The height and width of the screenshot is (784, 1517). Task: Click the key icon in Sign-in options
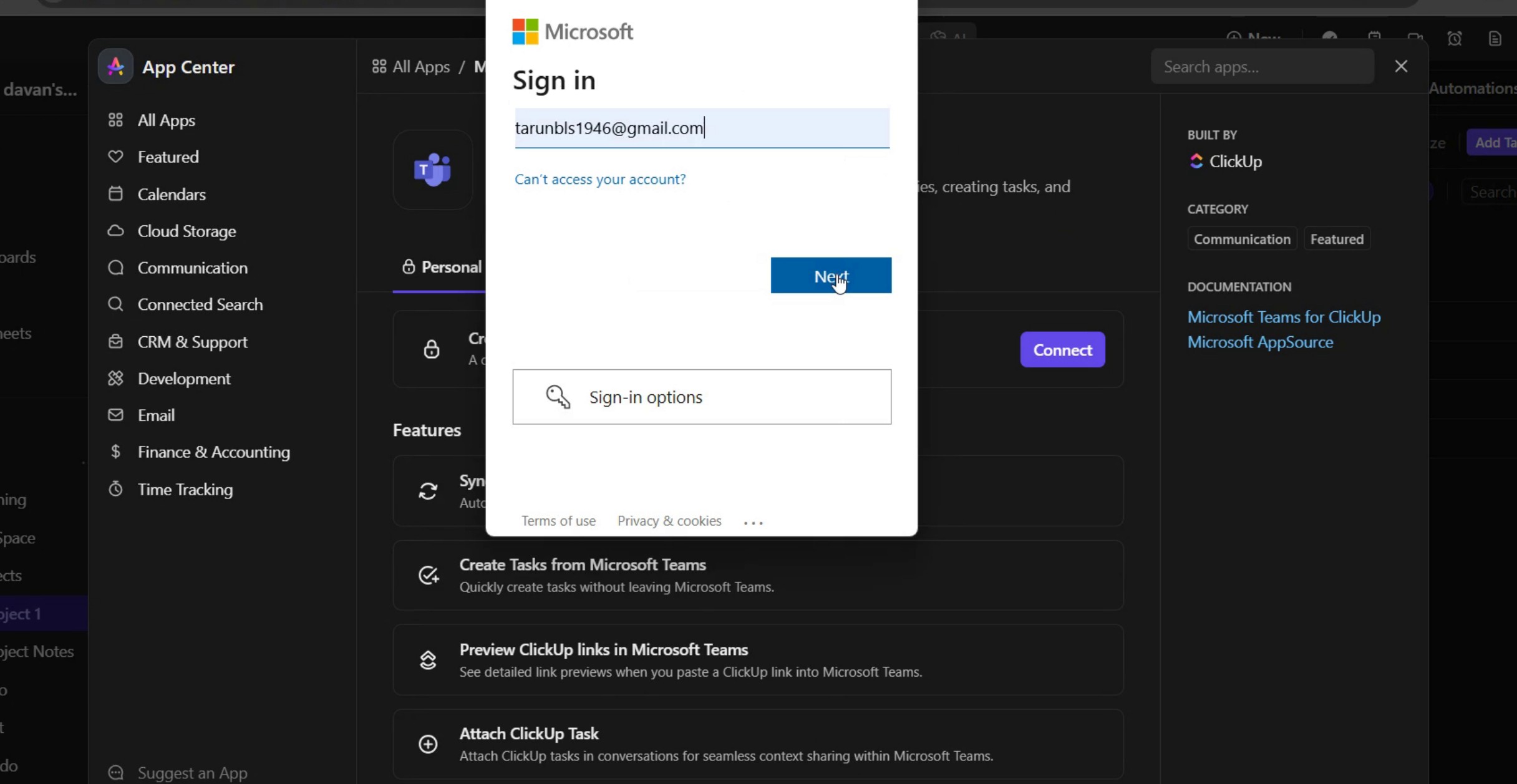coord(558,397)
